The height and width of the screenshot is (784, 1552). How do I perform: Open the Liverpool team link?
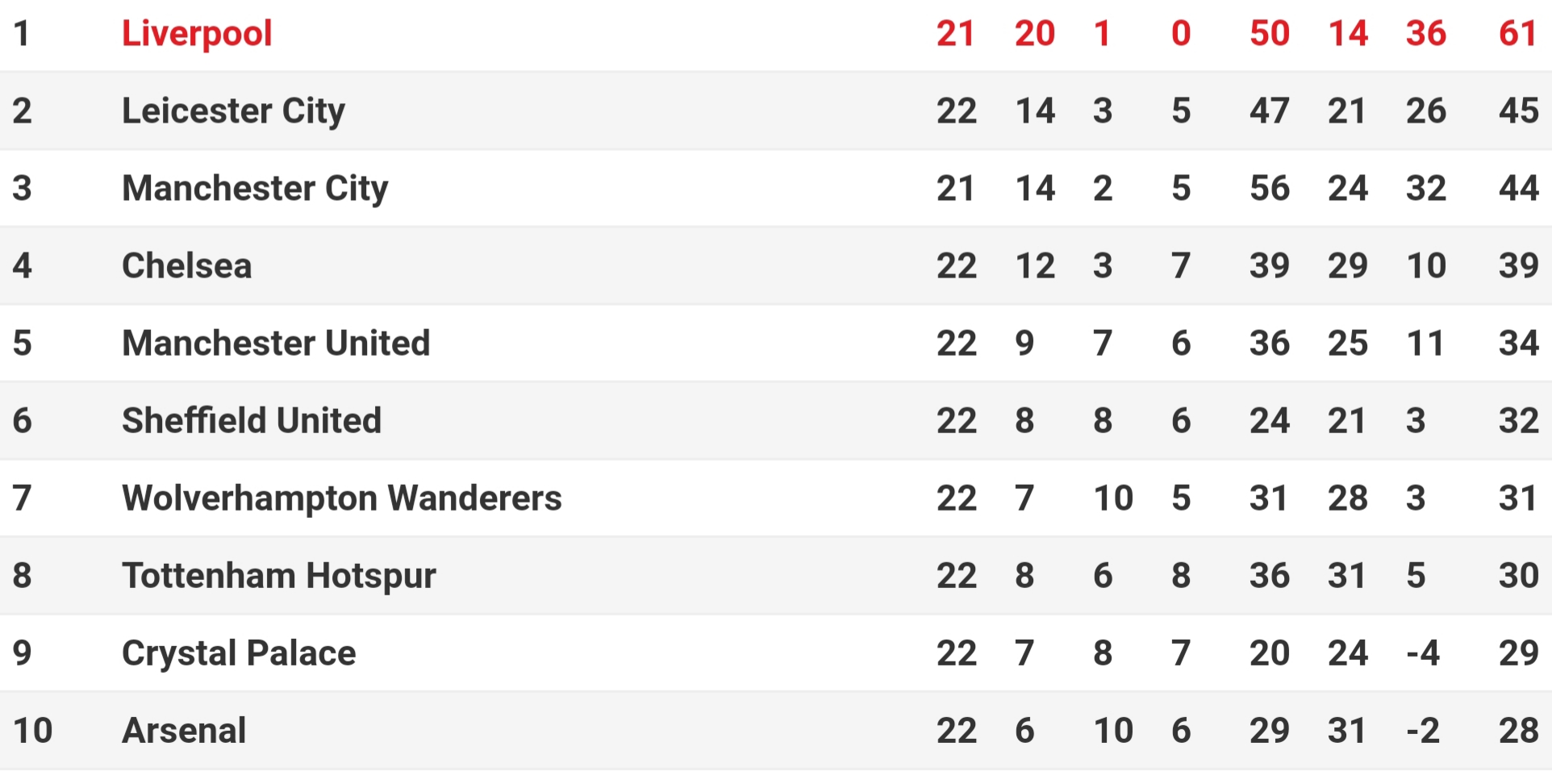point(197,34)
